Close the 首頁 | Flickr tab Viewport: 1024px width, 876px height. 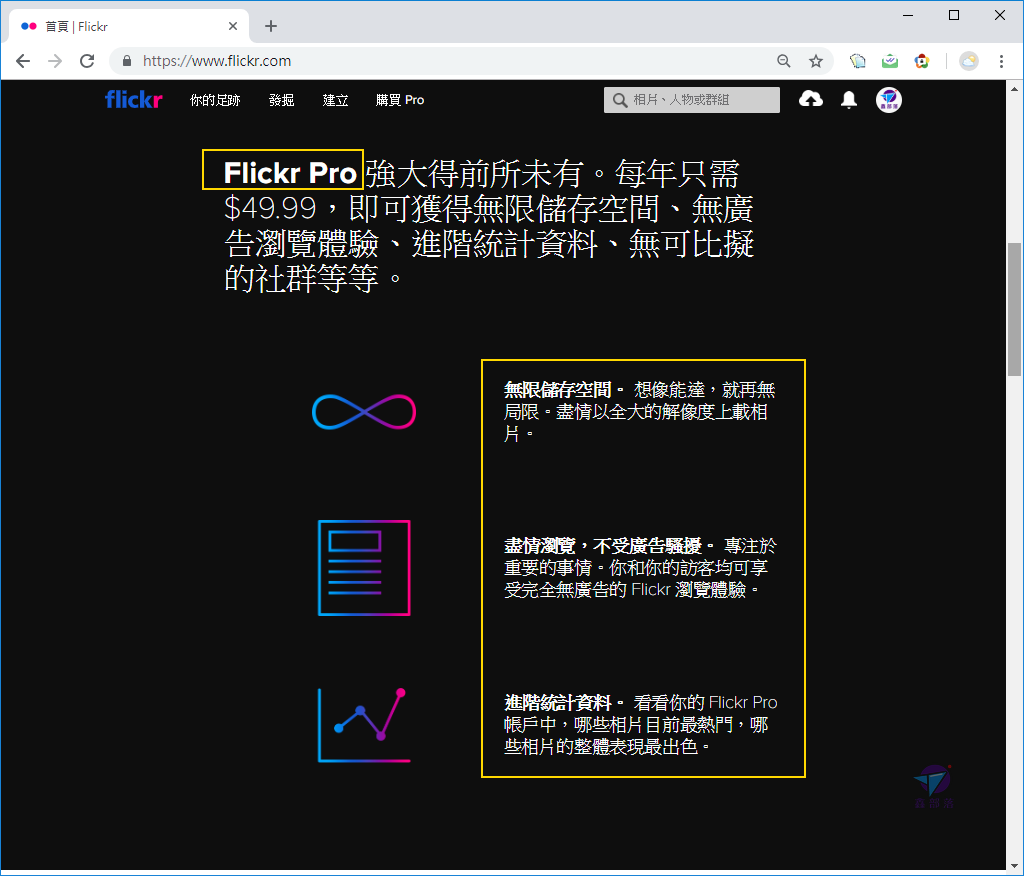(232, 26)
